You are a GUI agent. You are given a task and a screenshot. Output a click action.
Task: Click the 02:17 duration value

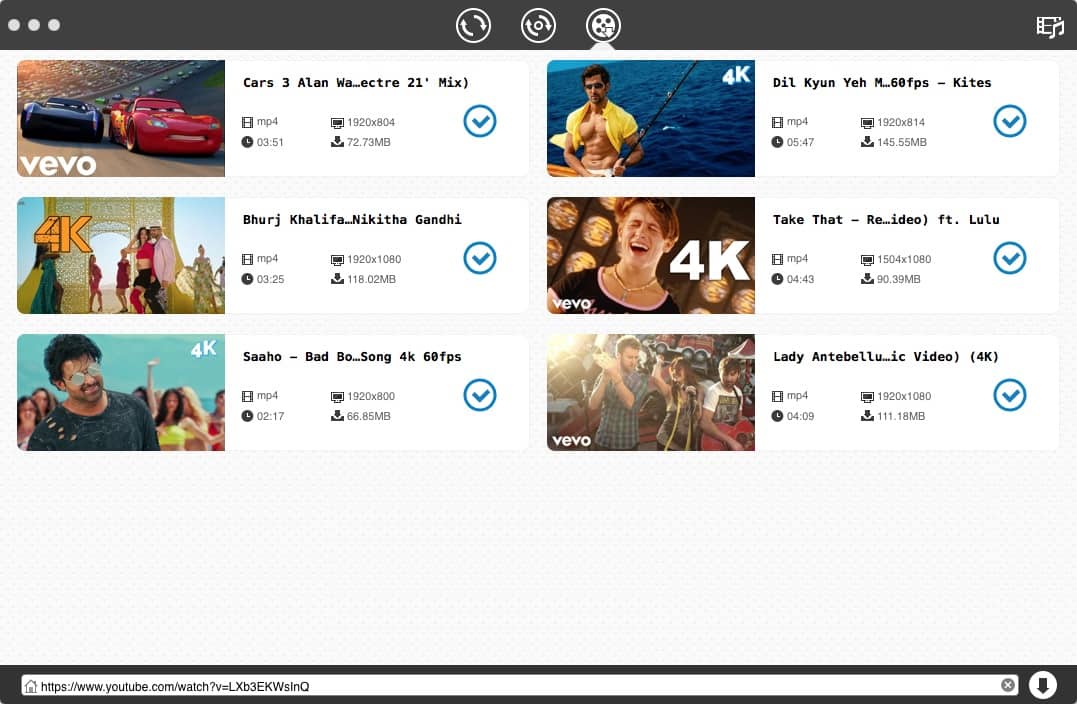(x=270, y=416)
